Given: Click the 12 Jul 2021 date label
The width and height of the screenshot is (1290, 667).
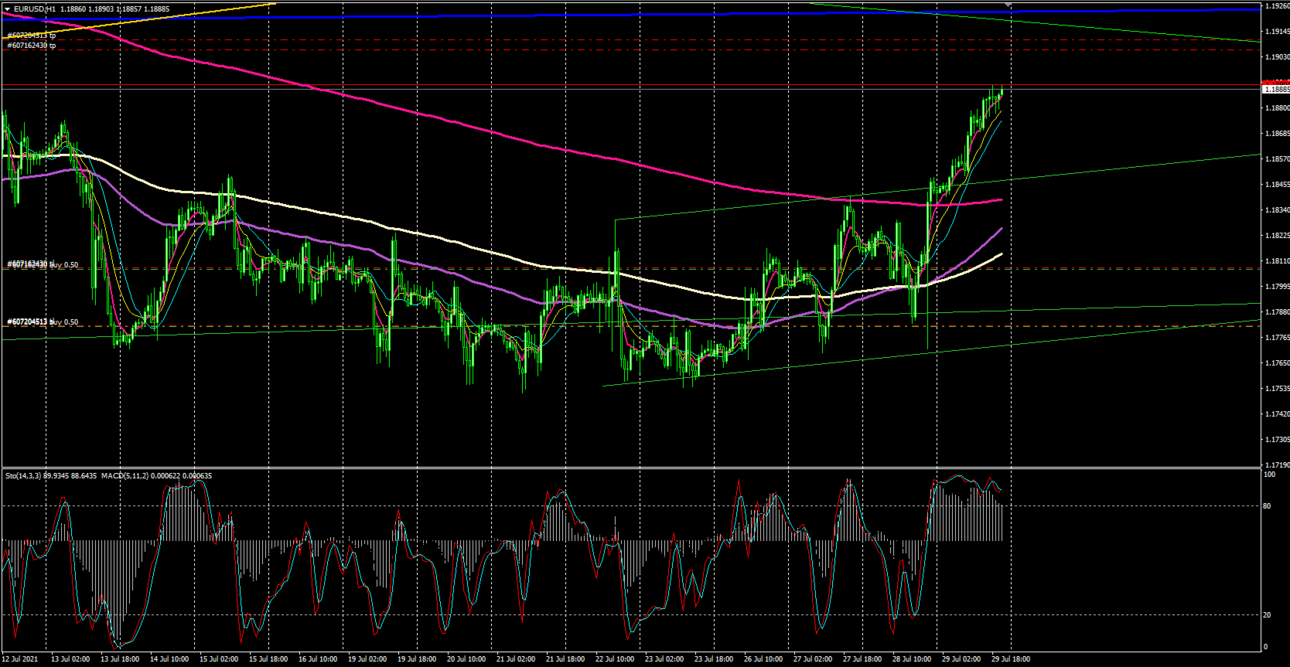Looking at the screenshot, I should click(x=21, y=659).
